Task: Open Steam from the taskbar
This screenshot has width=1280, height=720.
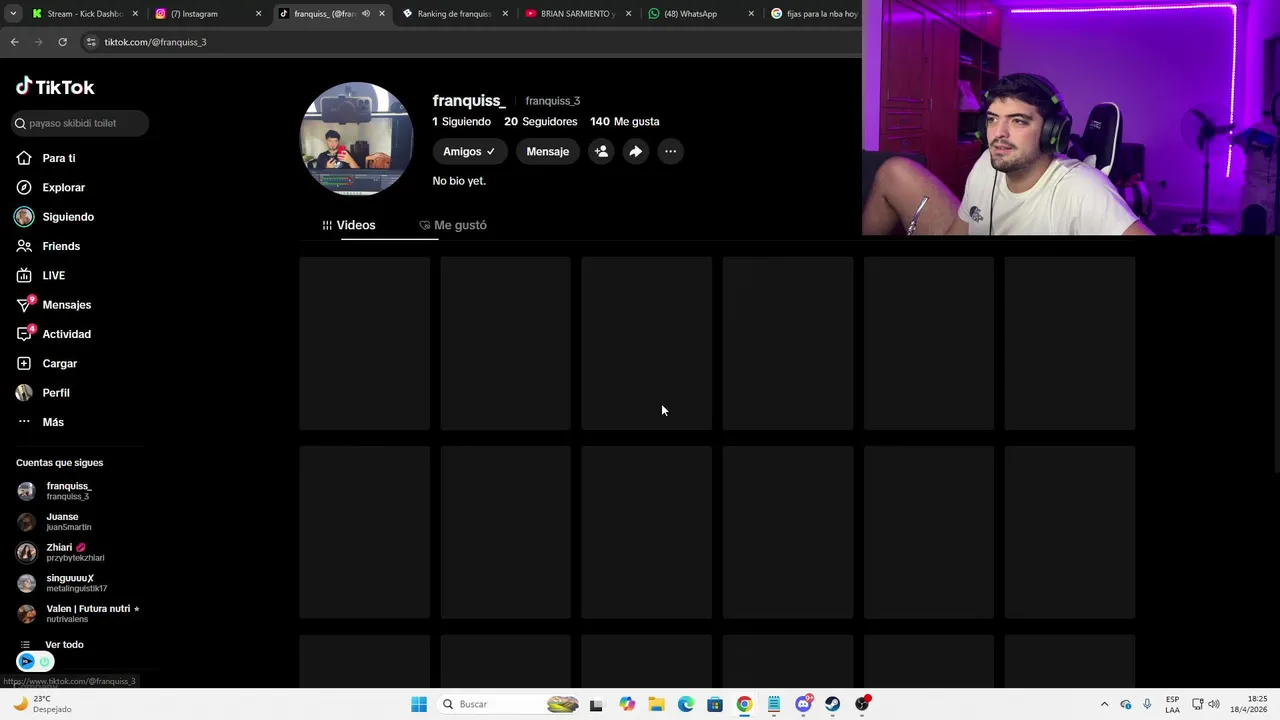Action: pos(832,704)
